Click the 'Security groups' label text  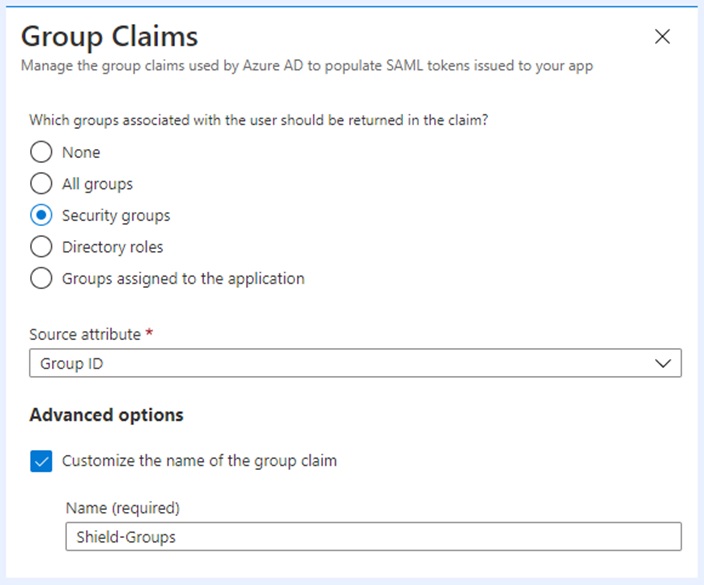(116, 215)
